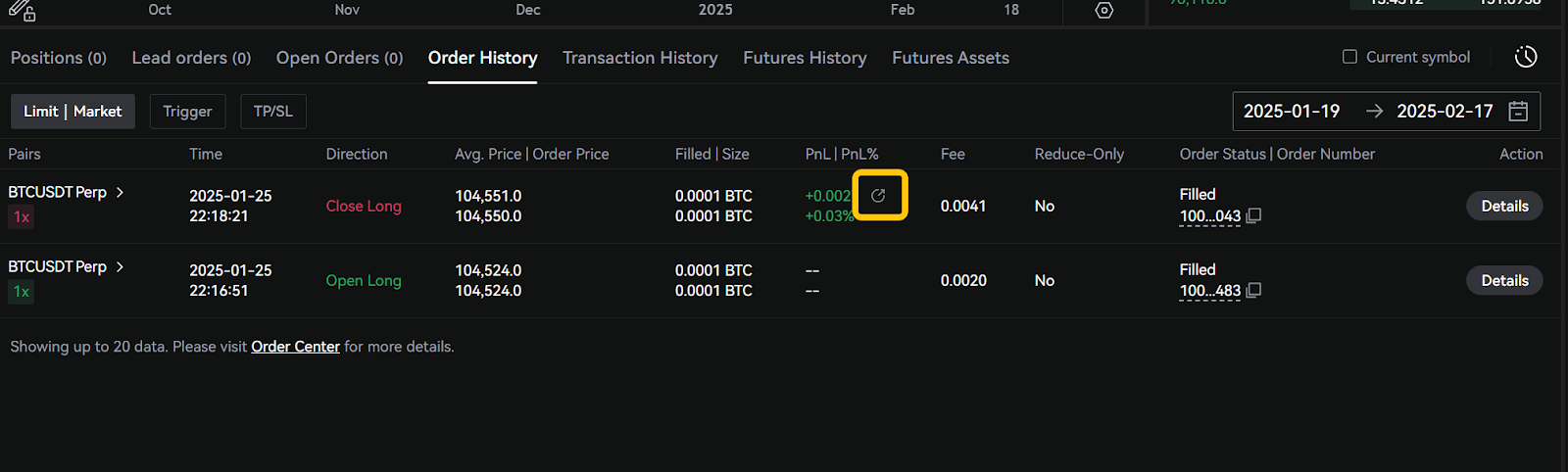Click the share PnL icon in highlighted box
1568x472 pixels.
point(879,196)
